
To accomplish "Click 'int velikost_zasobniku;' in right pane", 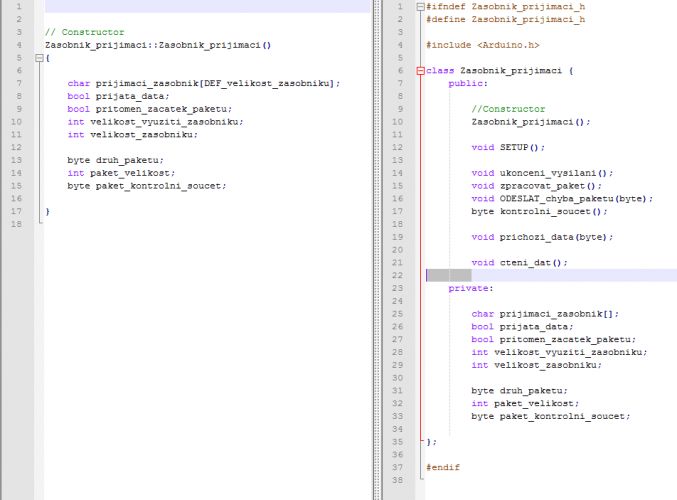I will click(x=537, y=365).
